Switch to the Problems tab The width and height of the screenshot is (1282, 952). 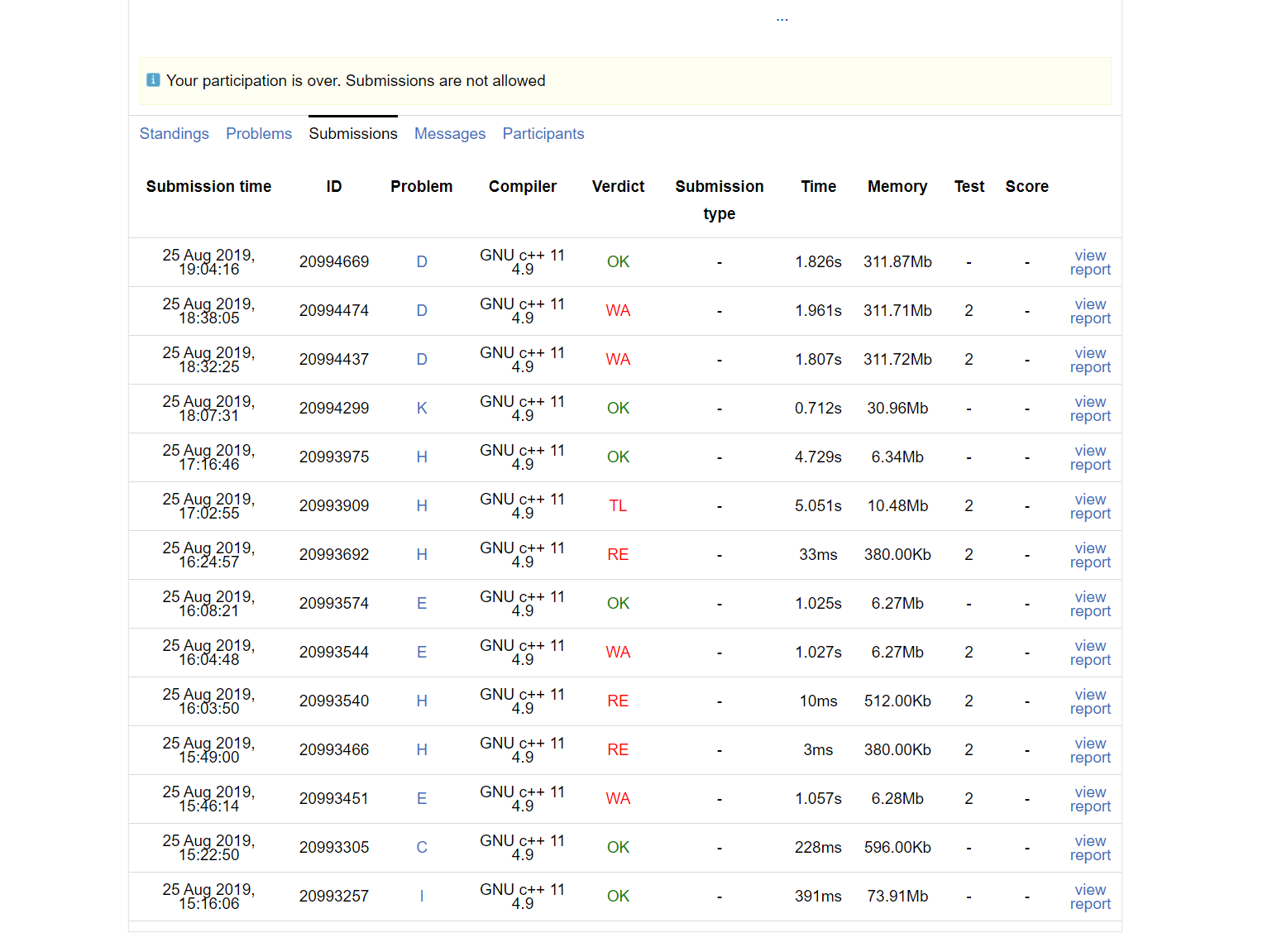(259, 134)
